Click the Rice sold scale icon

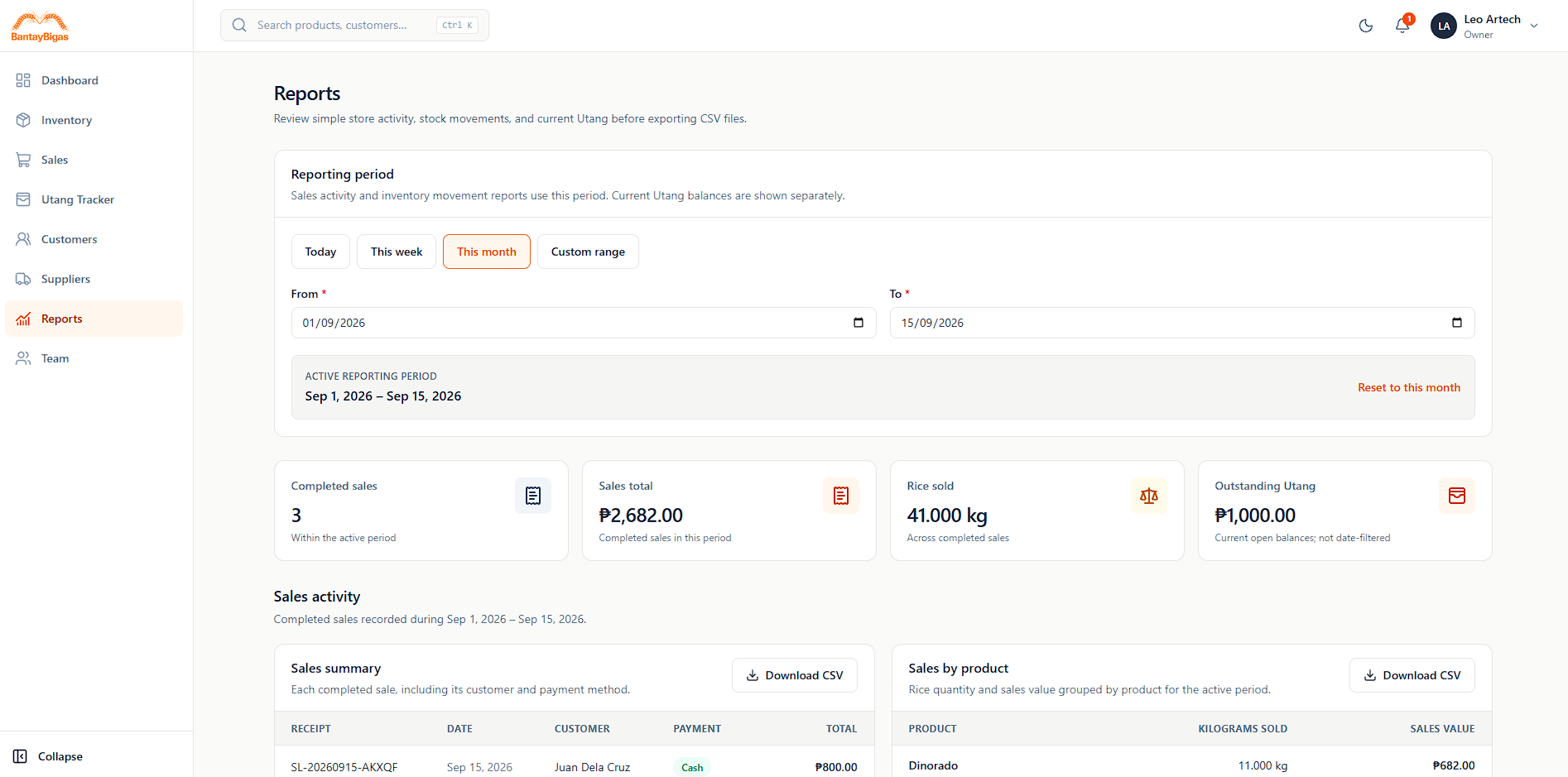coord(1149,496)
